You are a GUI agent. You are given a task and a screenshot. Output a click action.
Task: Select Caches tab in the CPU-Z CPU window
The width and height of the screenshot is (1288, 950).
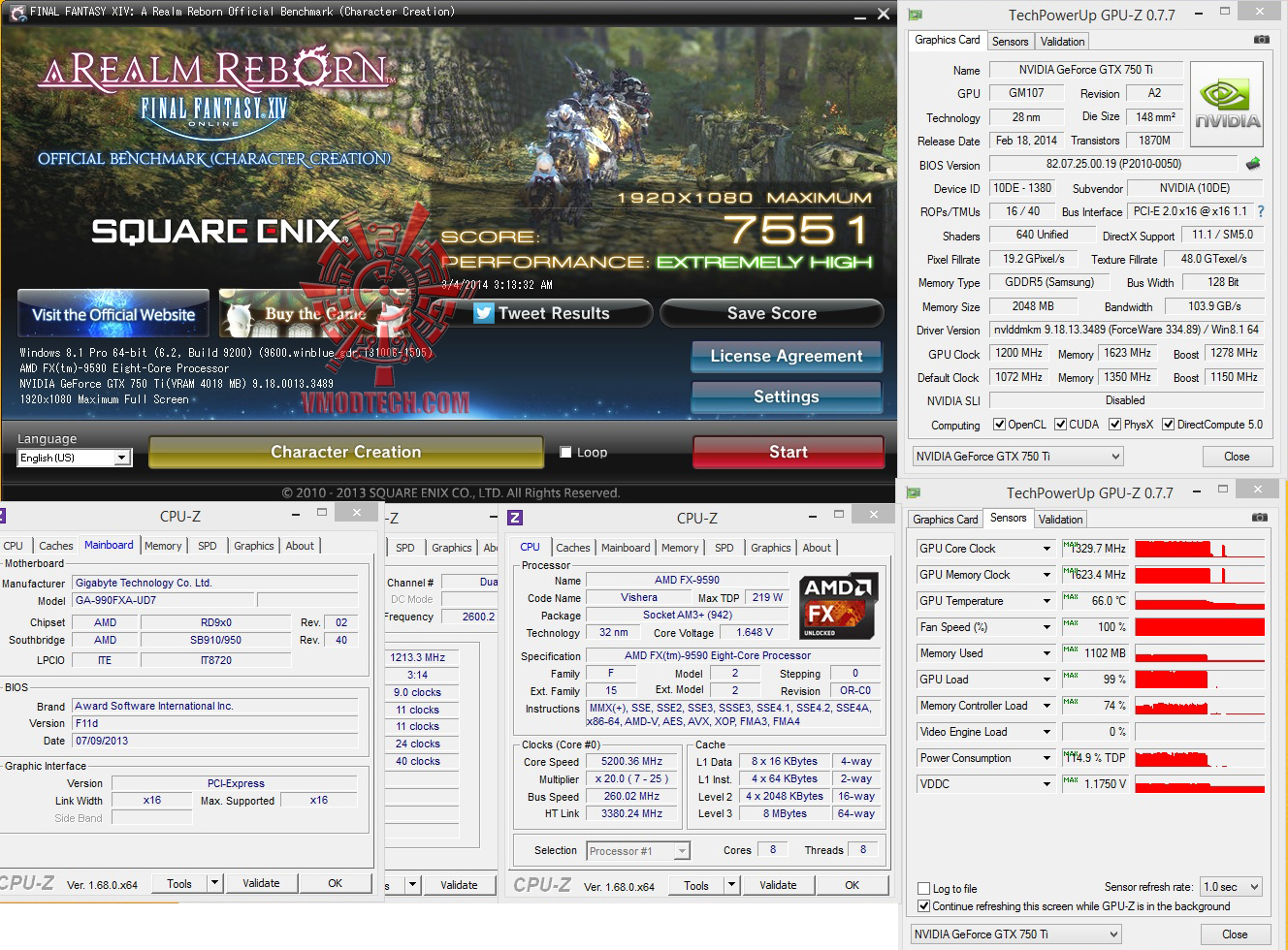[572, 548]
